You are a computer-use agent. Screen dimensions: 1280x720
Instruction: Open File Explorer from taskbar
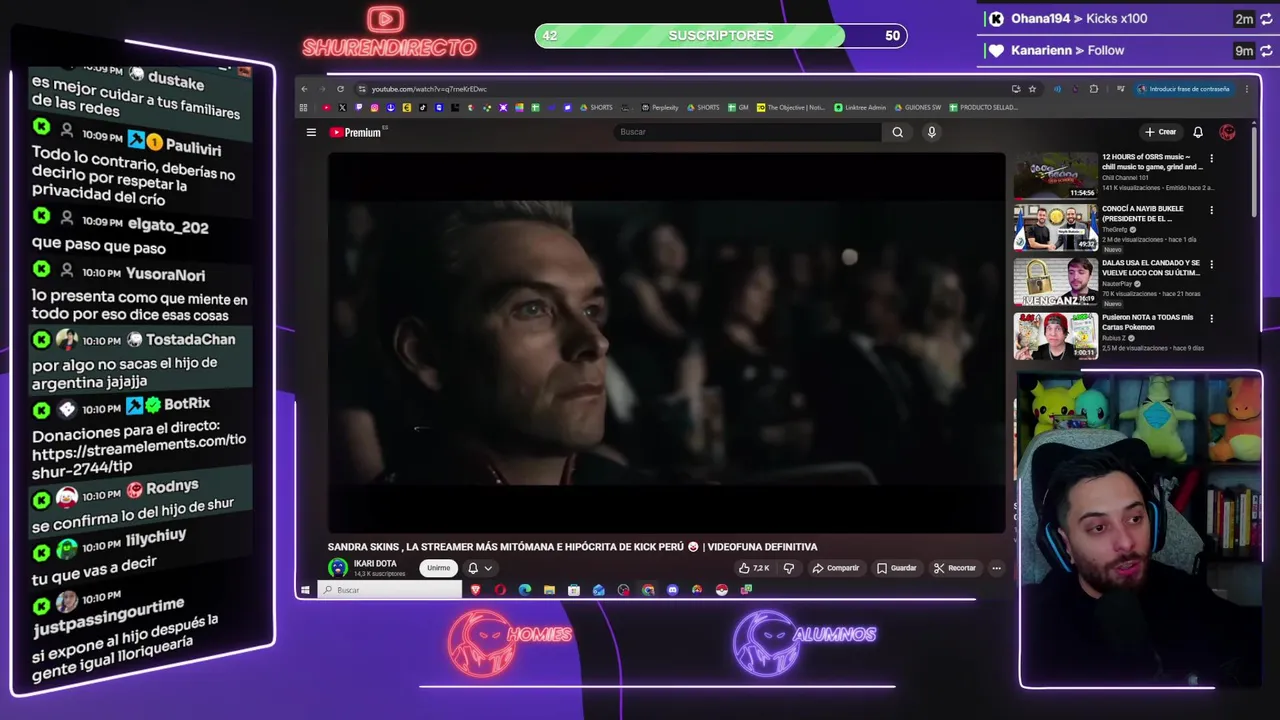tap(549, 590)
